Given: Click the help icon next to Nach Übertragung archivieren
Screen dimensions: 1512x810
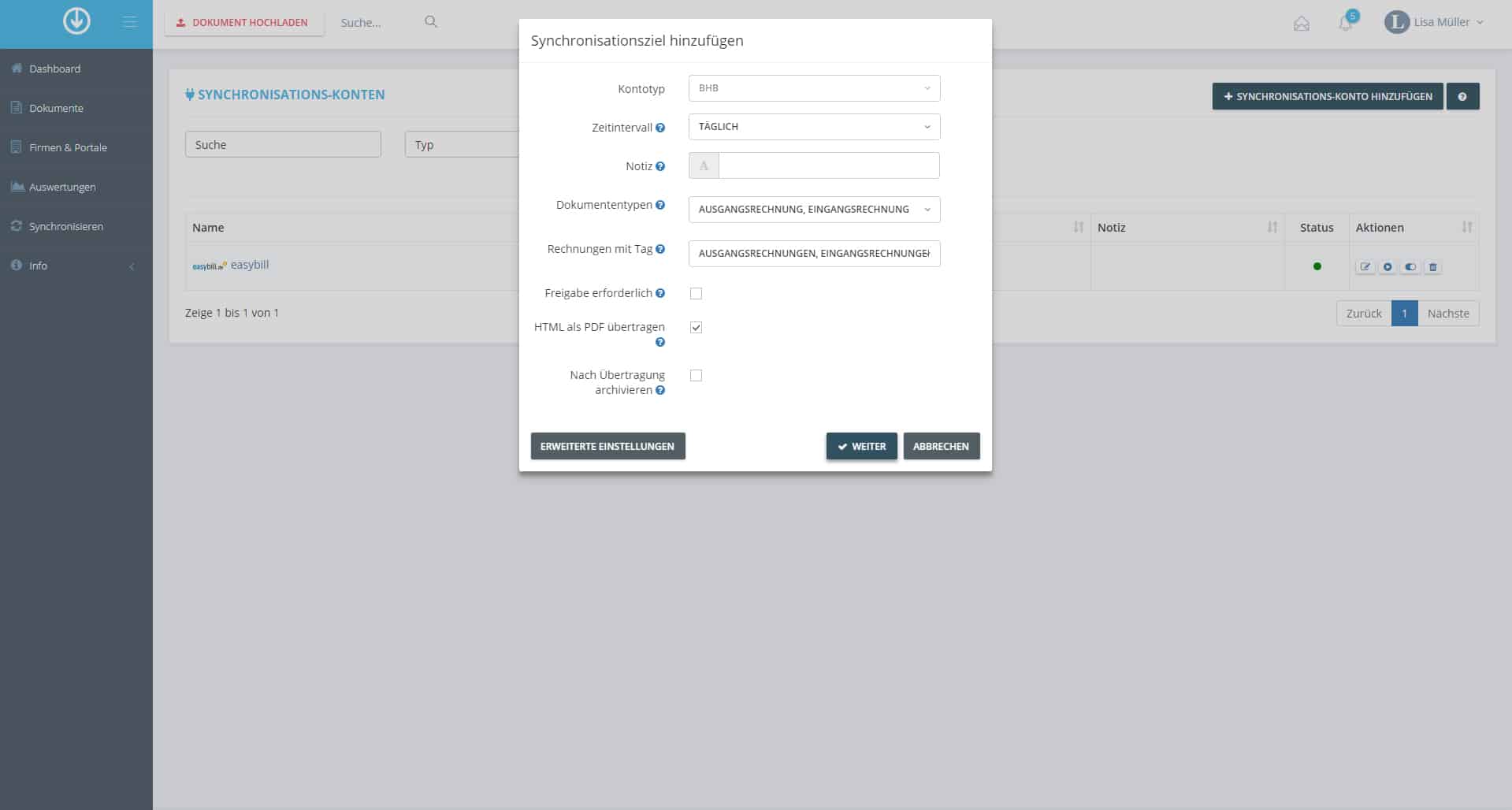Looking at the screenshot, I should point(660,390).
